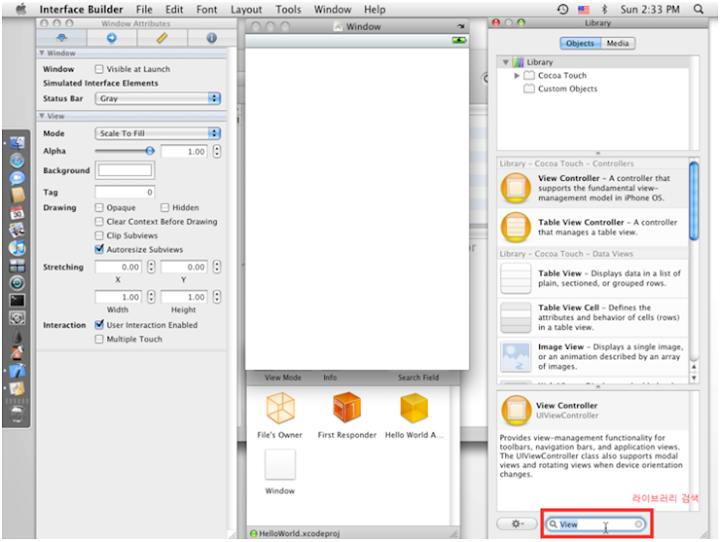
Task: Enable Multiple Touch checkbox
Action: coord(99,339)
